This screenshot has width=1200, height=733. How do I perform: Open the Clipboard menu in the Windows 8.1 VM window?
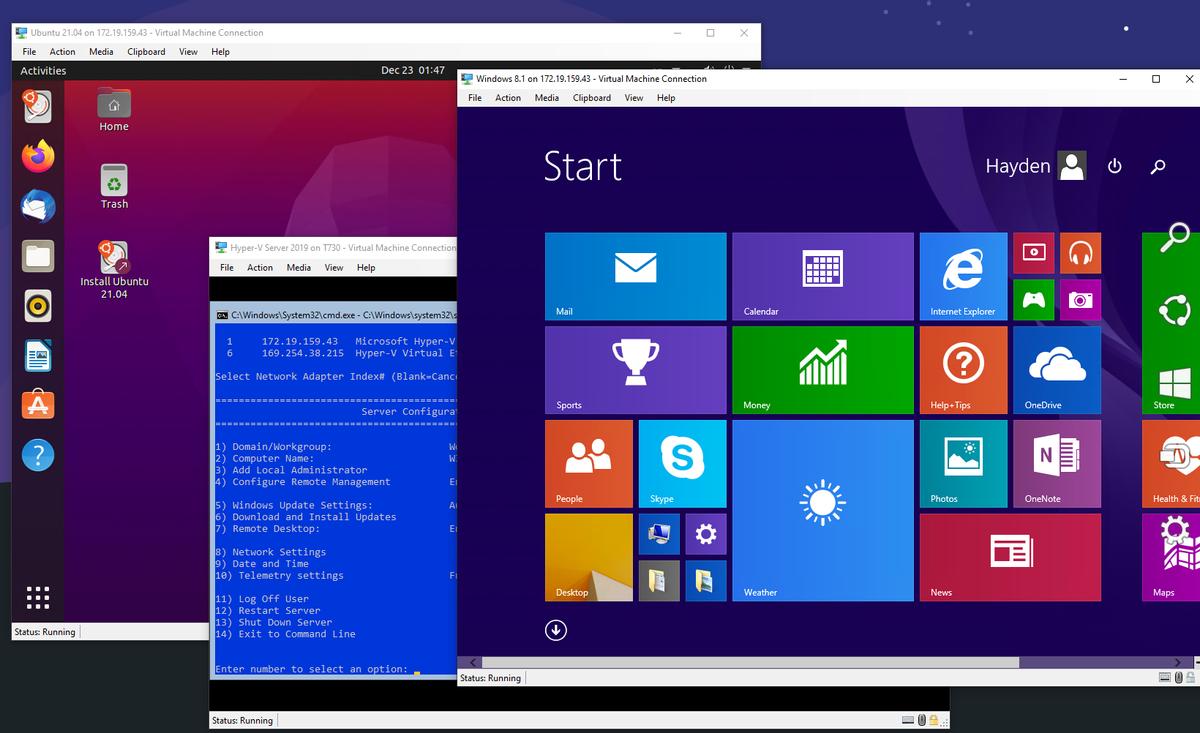[591, 98]
